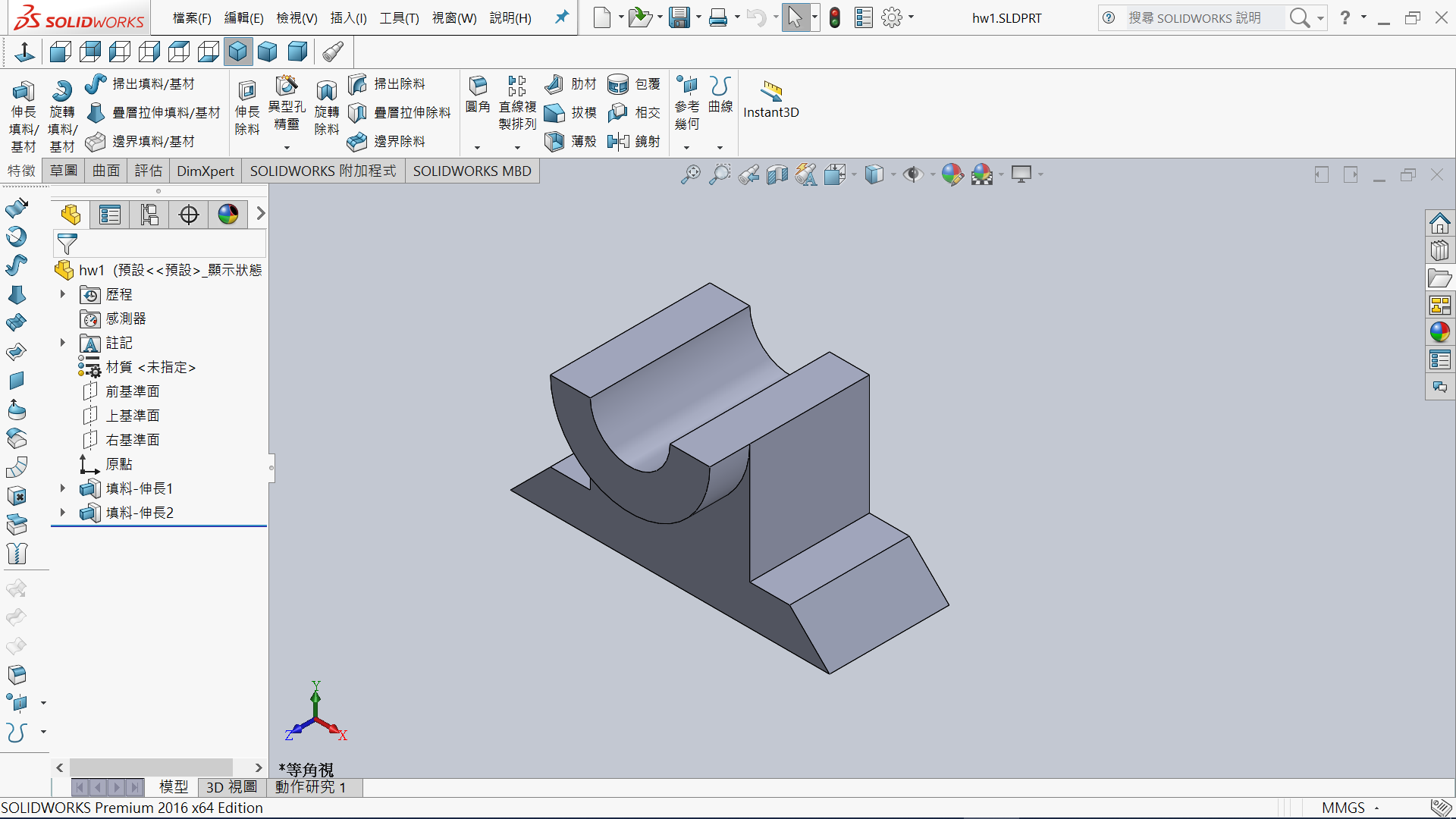This screenshot has width=1456, height=819.
Task: Toggle Instant3D mode
Action: [770, 99]
